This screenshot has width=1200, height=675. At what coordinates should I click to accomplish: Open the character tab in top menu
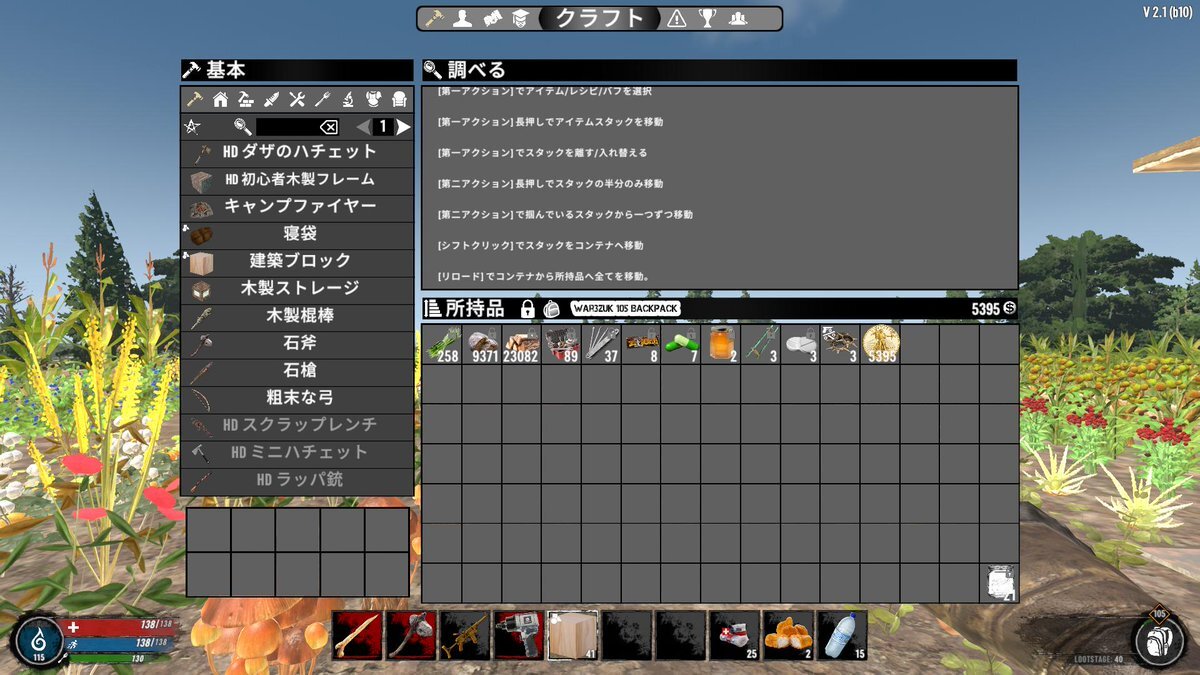click(462, 18)
